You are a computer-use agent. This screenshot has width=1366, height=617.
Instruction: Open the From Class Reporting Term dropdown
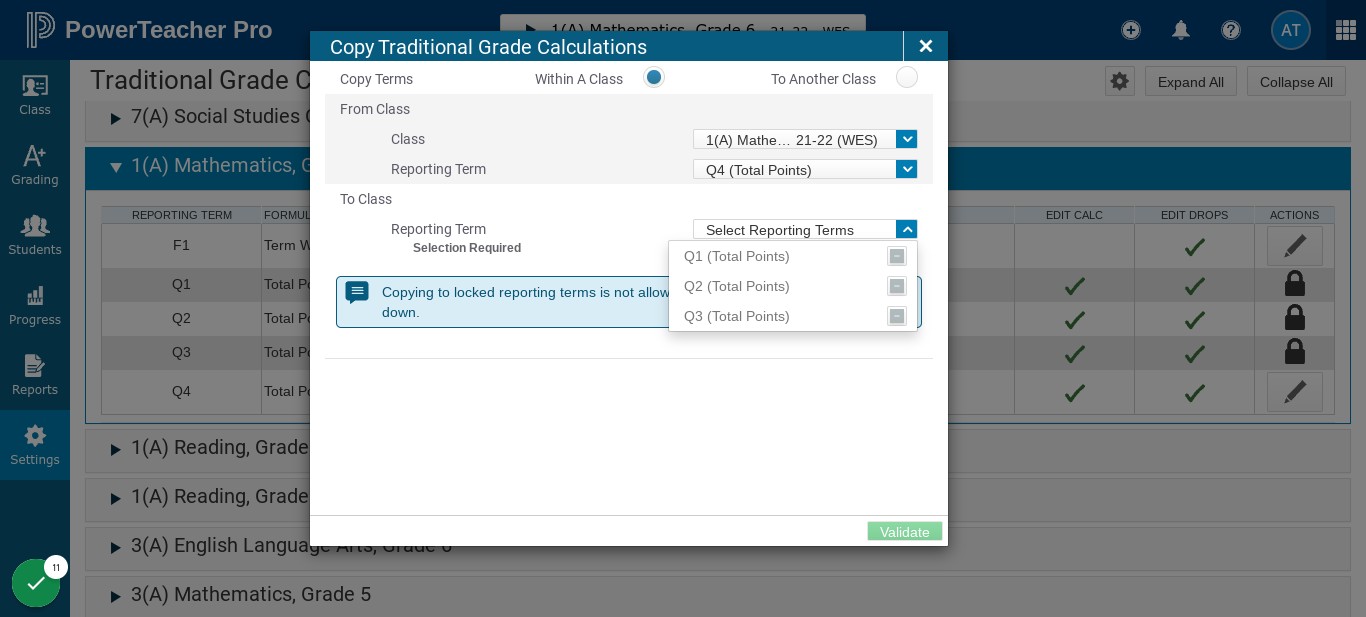pyautogui.click(x=805, y=169)
